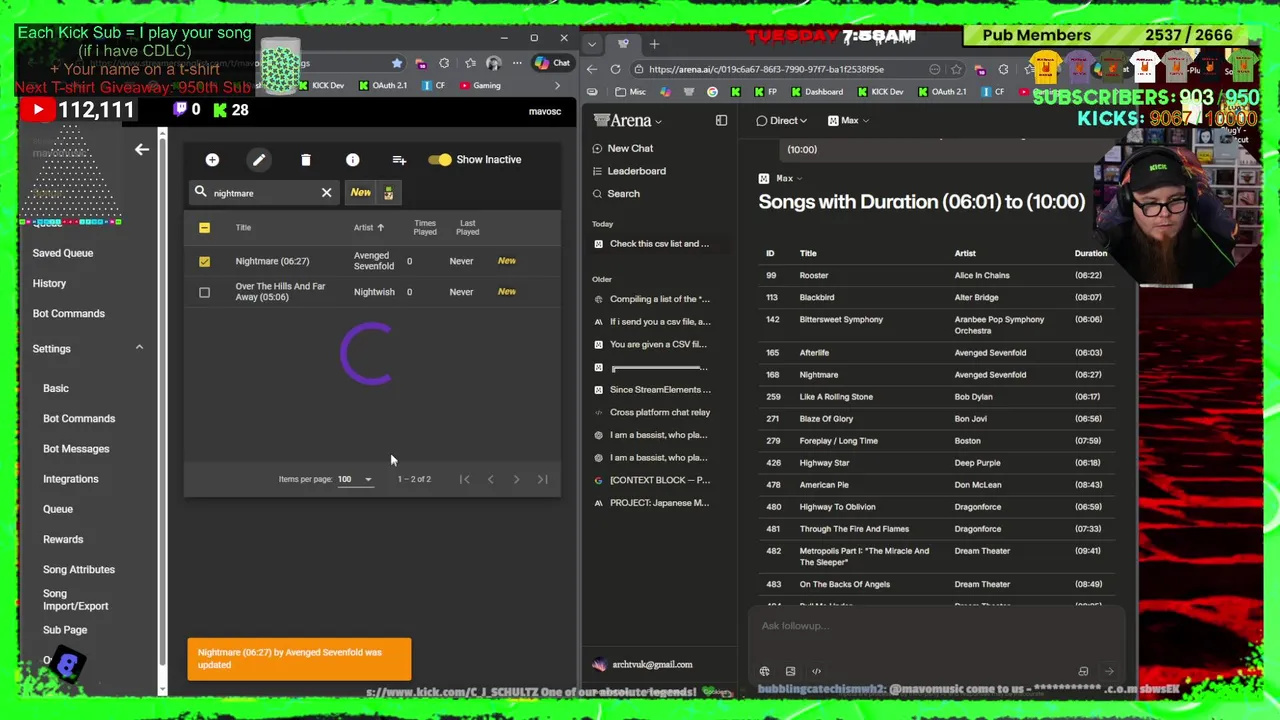Open Integrations settings item
The width and height of the screenshot is (1280, 720).
pos(71,479)
